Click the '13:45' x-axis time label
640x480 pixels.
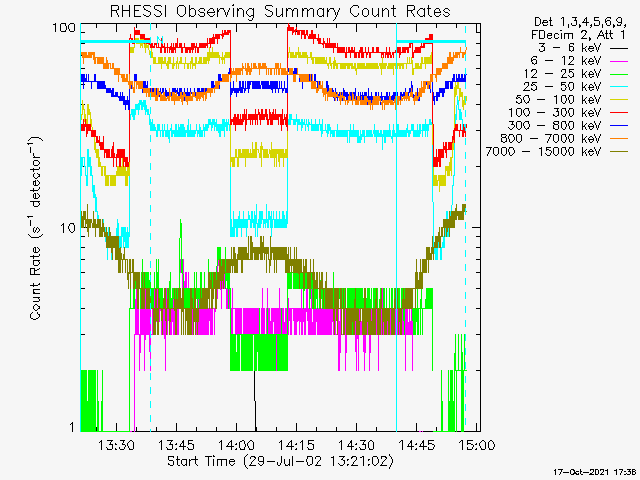[176, 444]
